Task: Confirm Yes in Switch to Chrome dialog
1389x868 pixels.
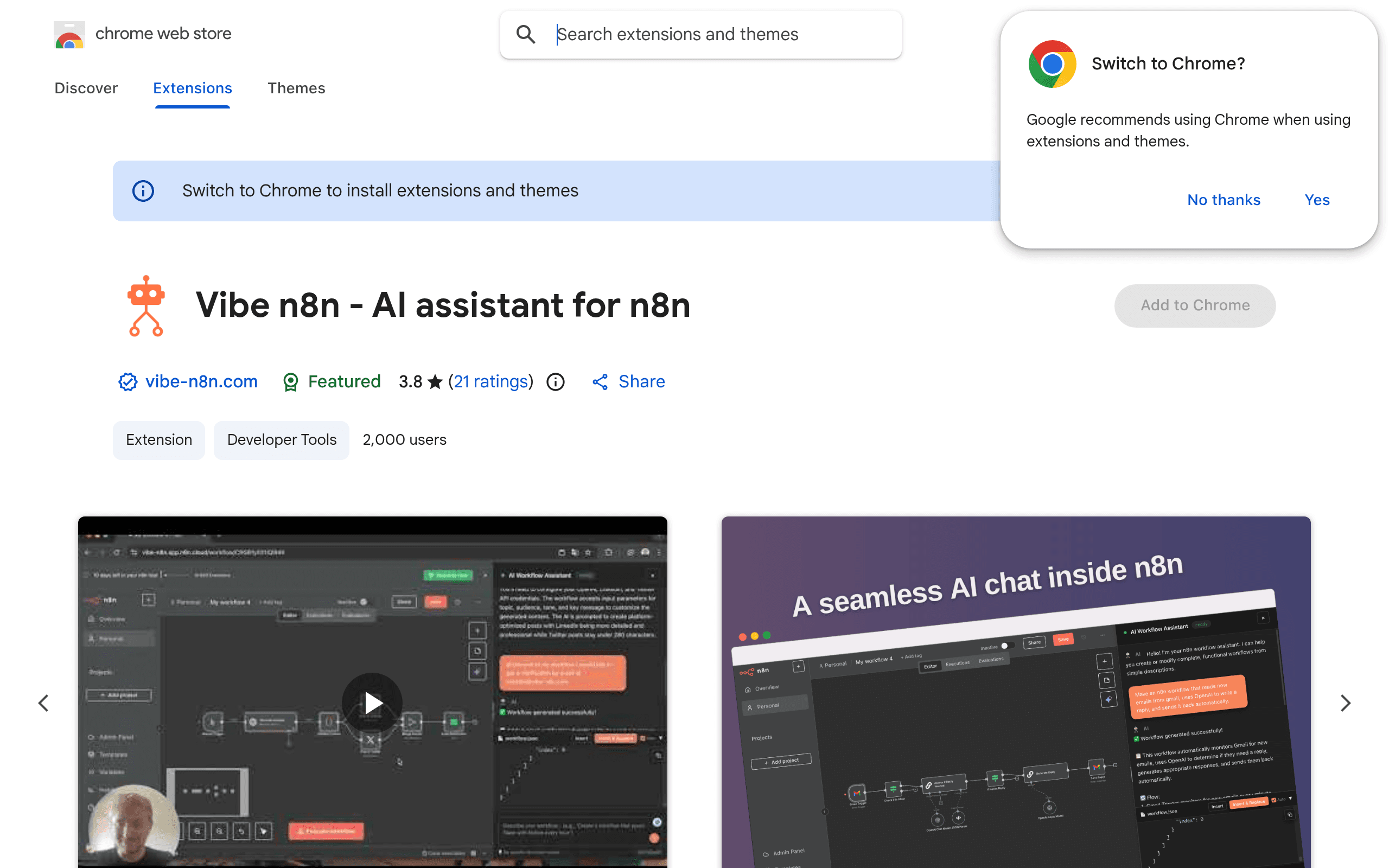Action: point(1317,200)
